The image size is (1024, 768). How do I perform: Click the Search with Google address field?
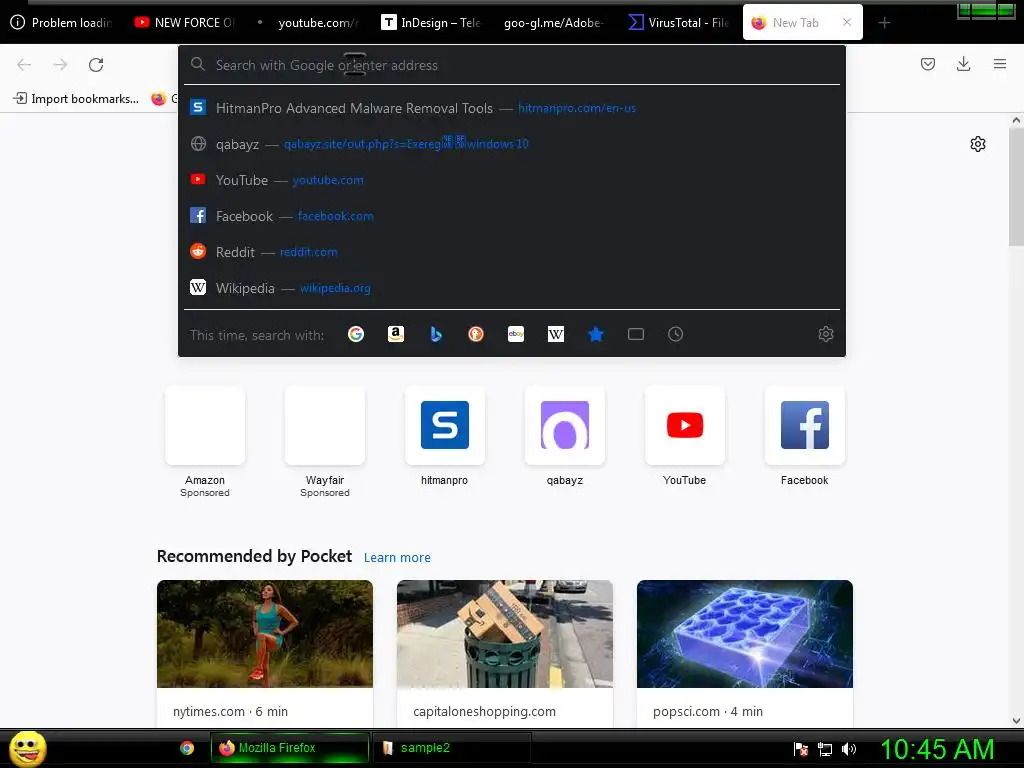click(x=512, y=65)
